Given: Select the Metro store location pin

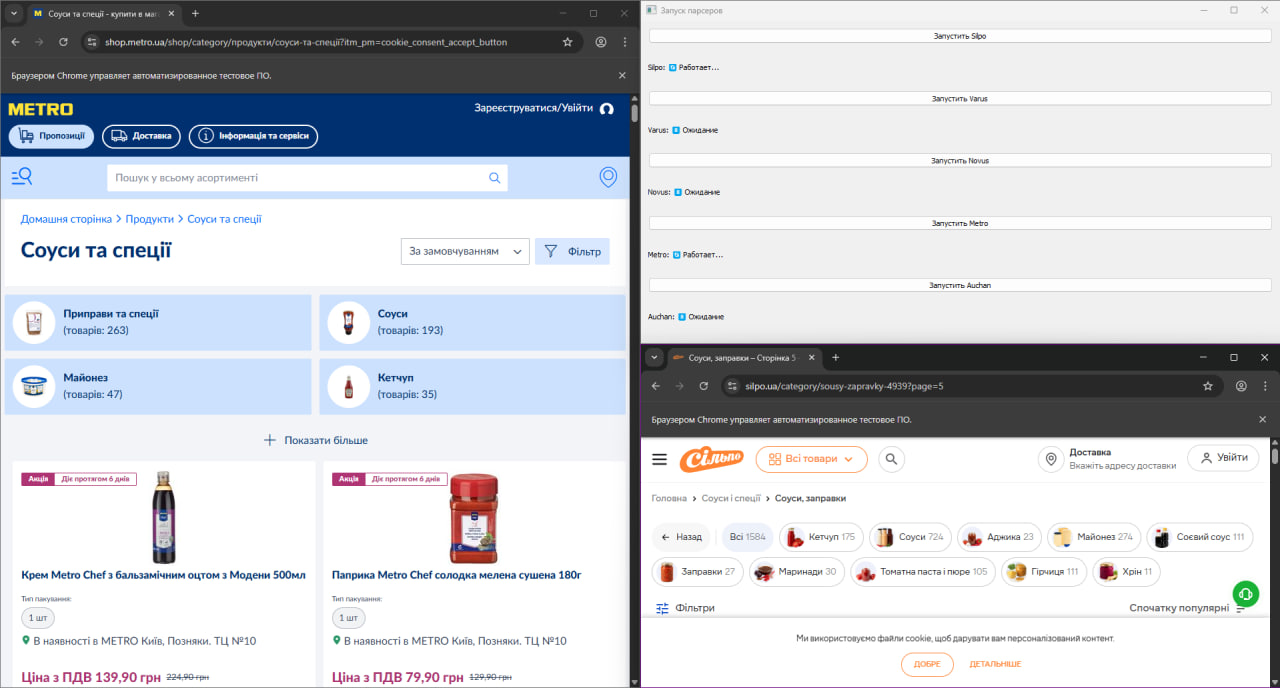Looking at the screenshot, I should pos(608,177).
